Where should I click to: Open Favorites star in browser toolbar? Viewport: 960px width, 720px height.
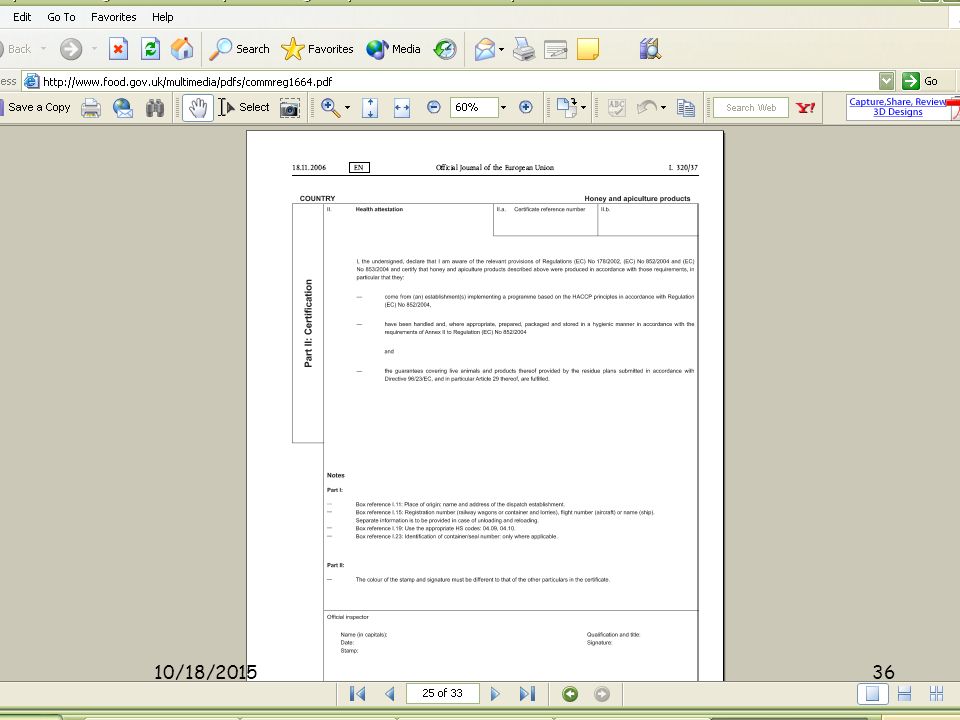(x=317, y=49)
